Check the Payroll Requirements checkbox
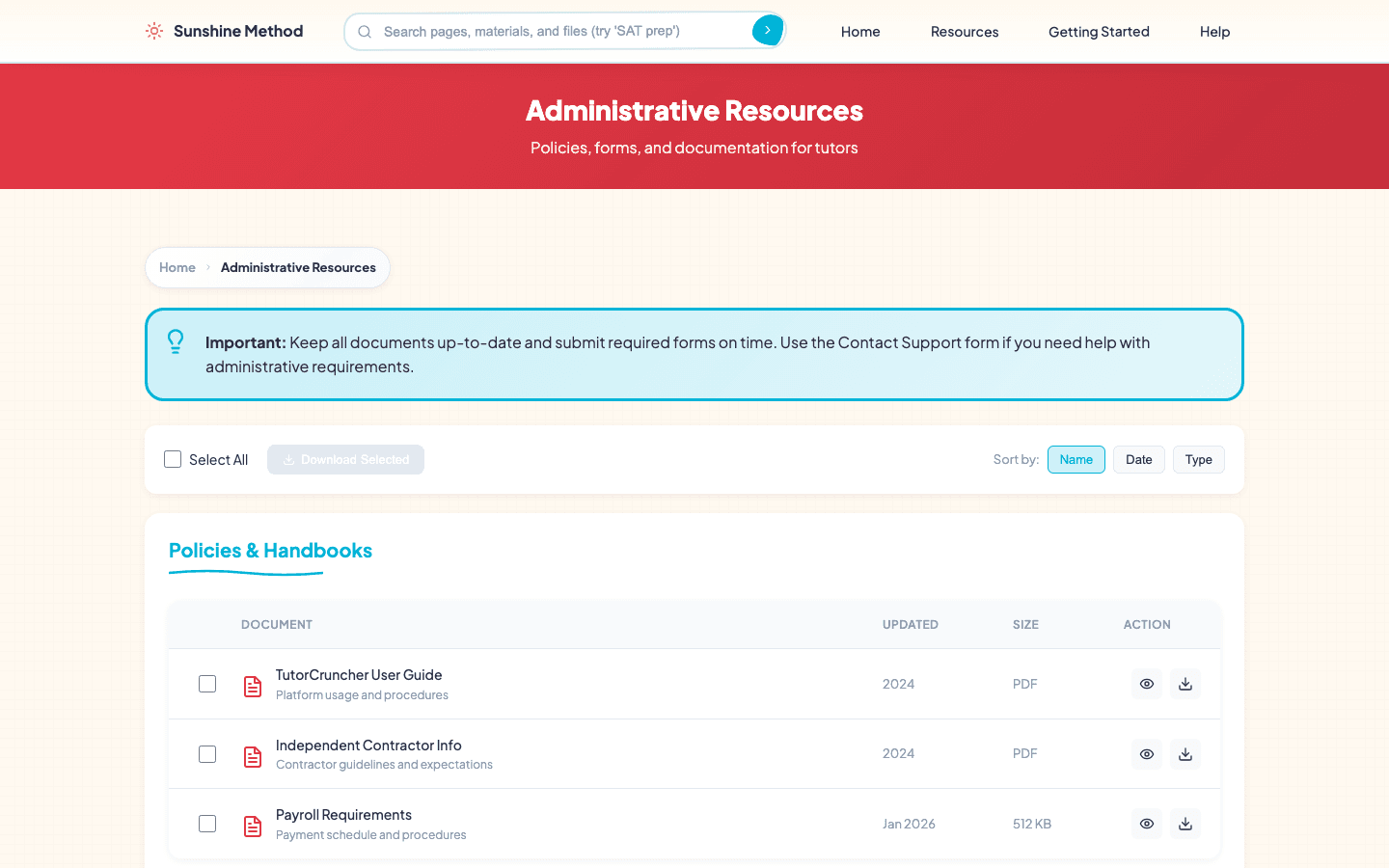 (x=207, y=824)
